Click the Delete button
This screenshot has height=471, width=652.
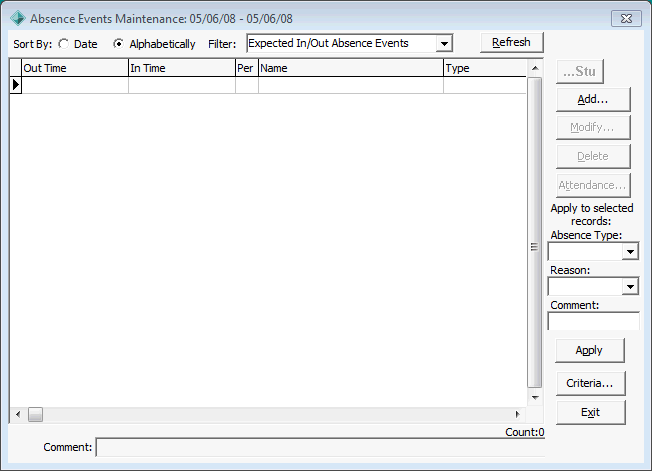pyautogui.click(x=593, y=156)
